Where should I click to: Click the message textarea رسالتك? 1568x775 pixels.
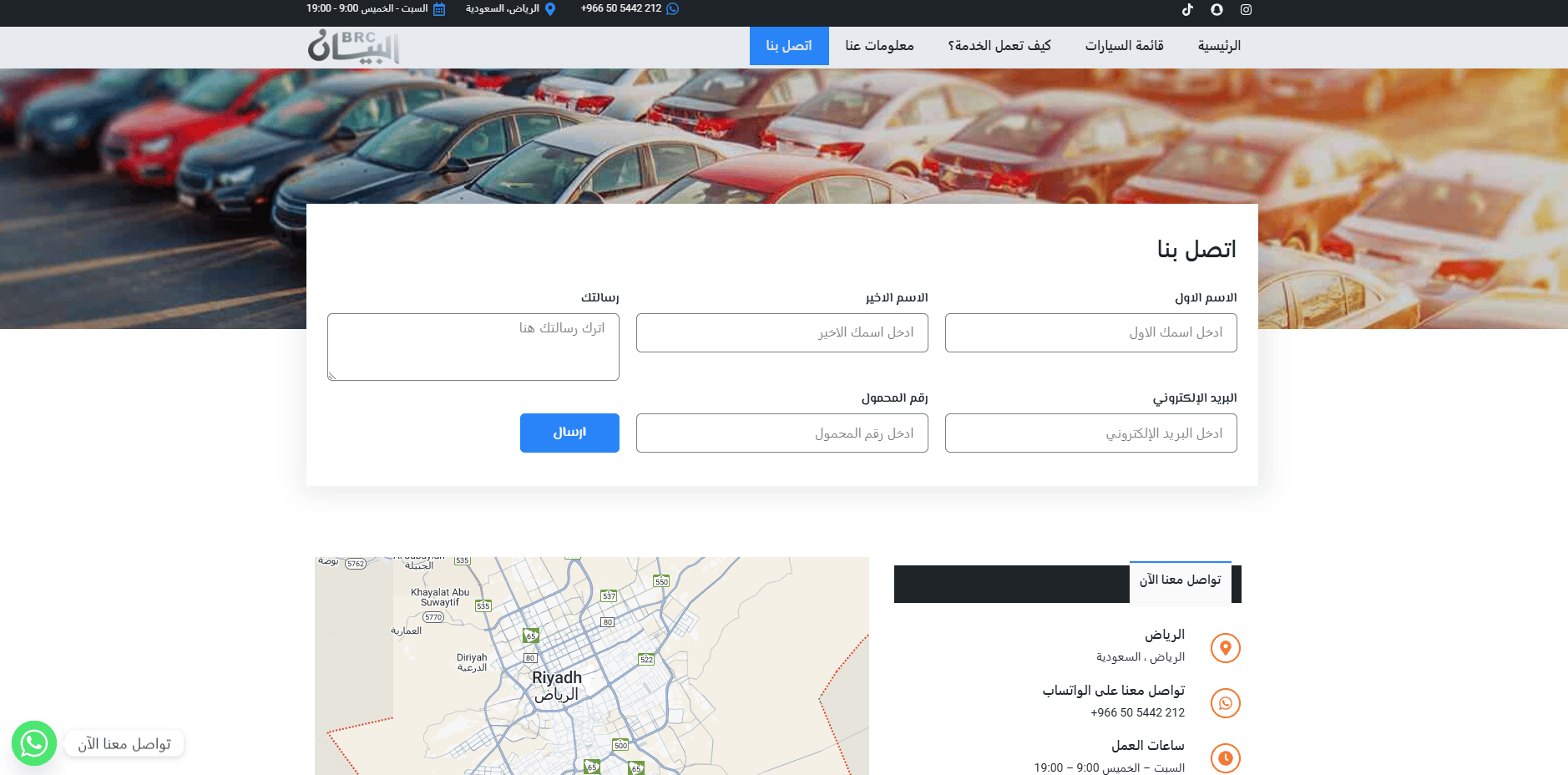tap(473, 347)
